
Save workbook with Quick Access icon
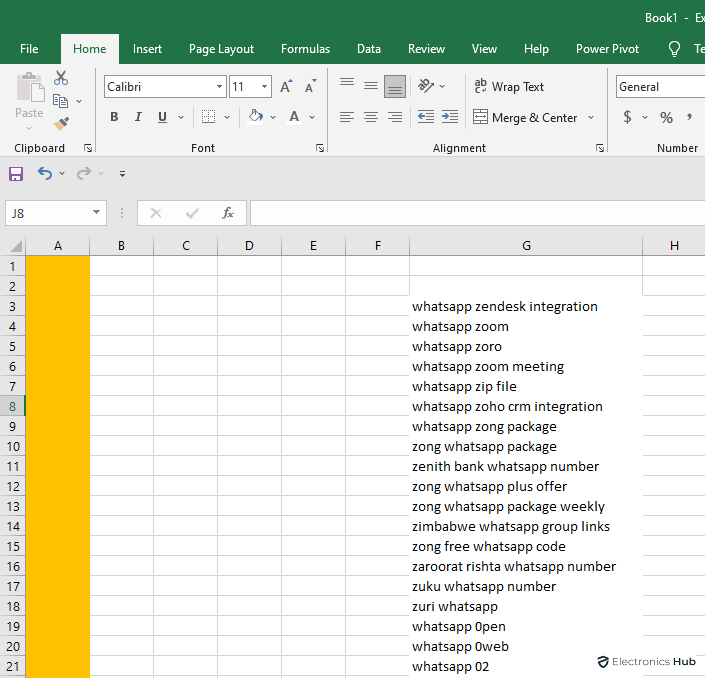[x=16, y=174]
